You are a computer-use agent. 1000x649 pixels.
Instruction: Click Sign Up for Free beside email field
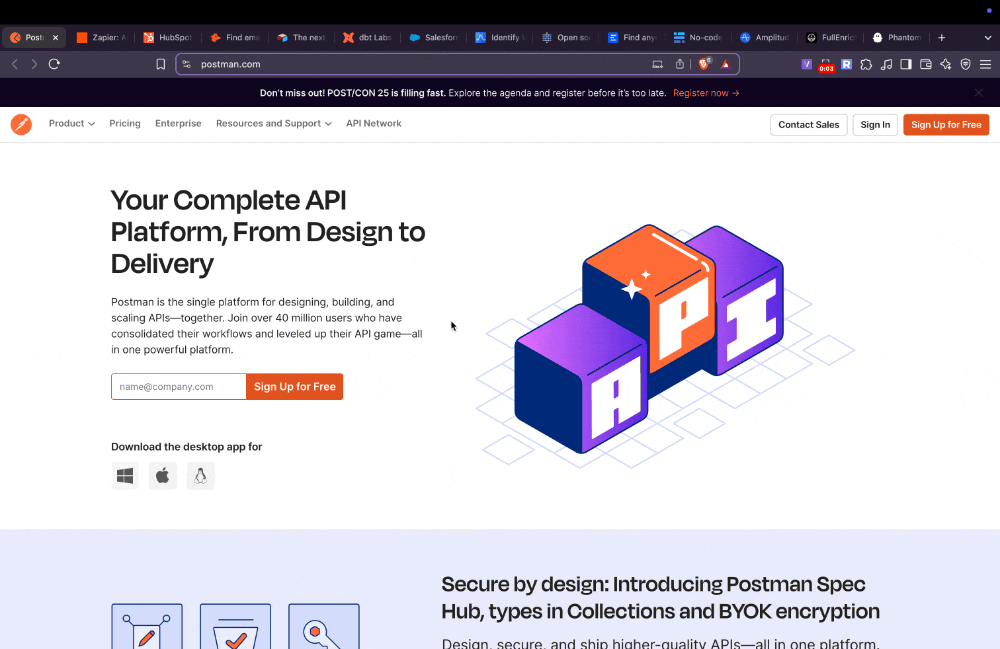[x=295, y=386]
